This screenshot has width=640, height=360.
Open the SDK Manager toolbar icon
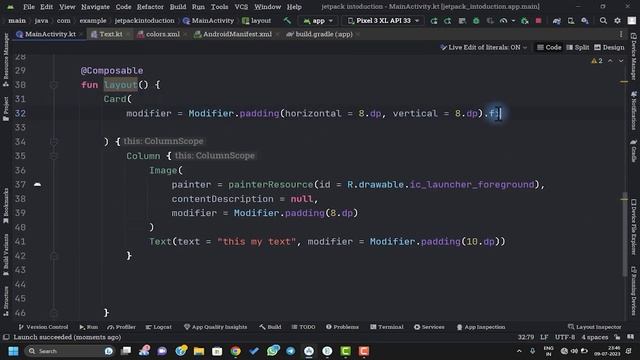click(585, 20)
